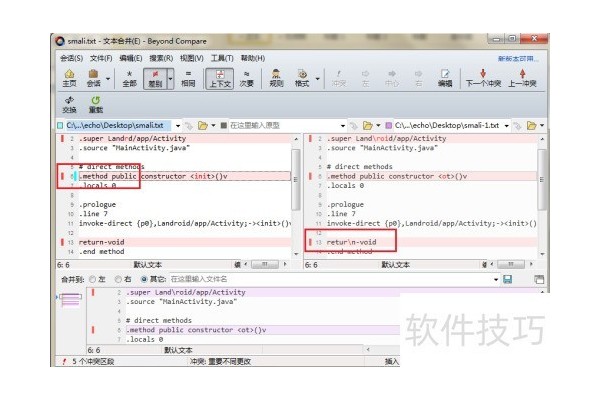Screen dimensions: 600x400
Task: Click the right pane vertical scrollbar
Action: pos(542,196)
